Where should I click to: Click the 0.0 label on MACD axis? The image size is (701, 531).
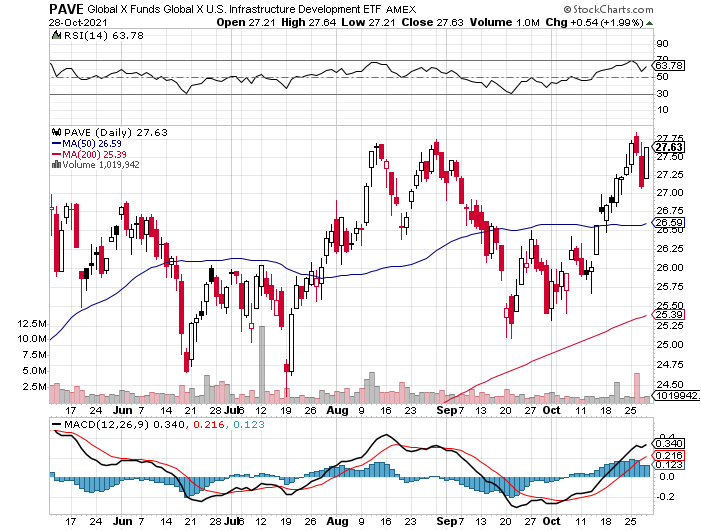coord(667,477)
